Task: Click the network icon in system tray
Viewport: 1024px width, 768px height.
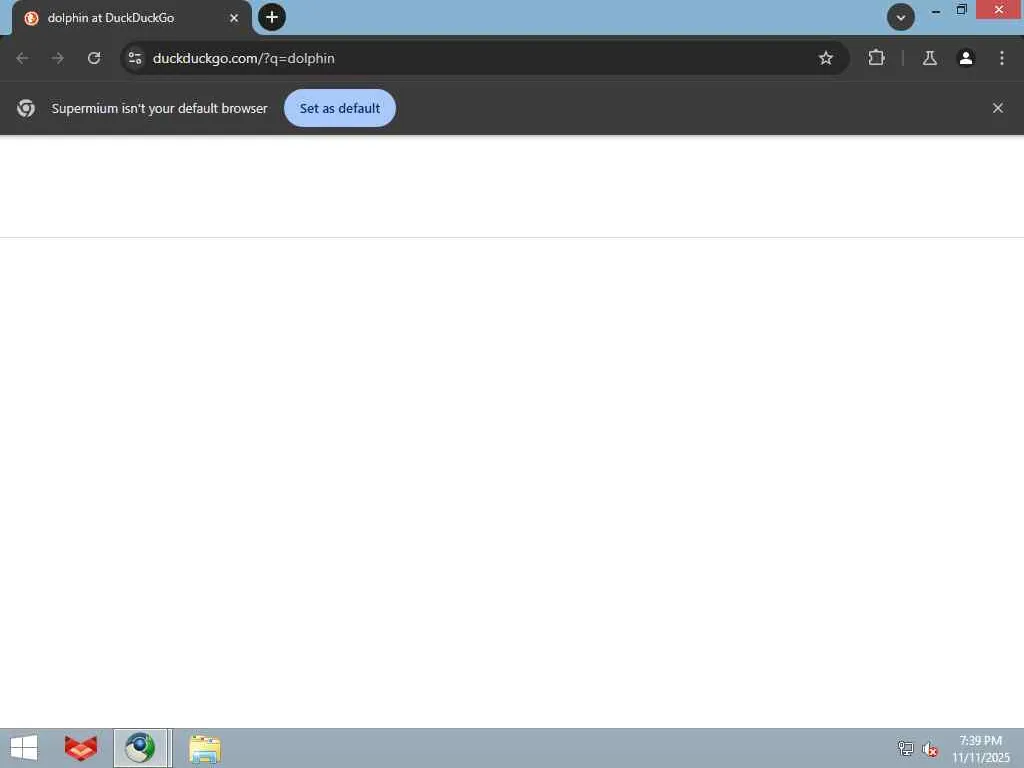Action: pos(905,748)
